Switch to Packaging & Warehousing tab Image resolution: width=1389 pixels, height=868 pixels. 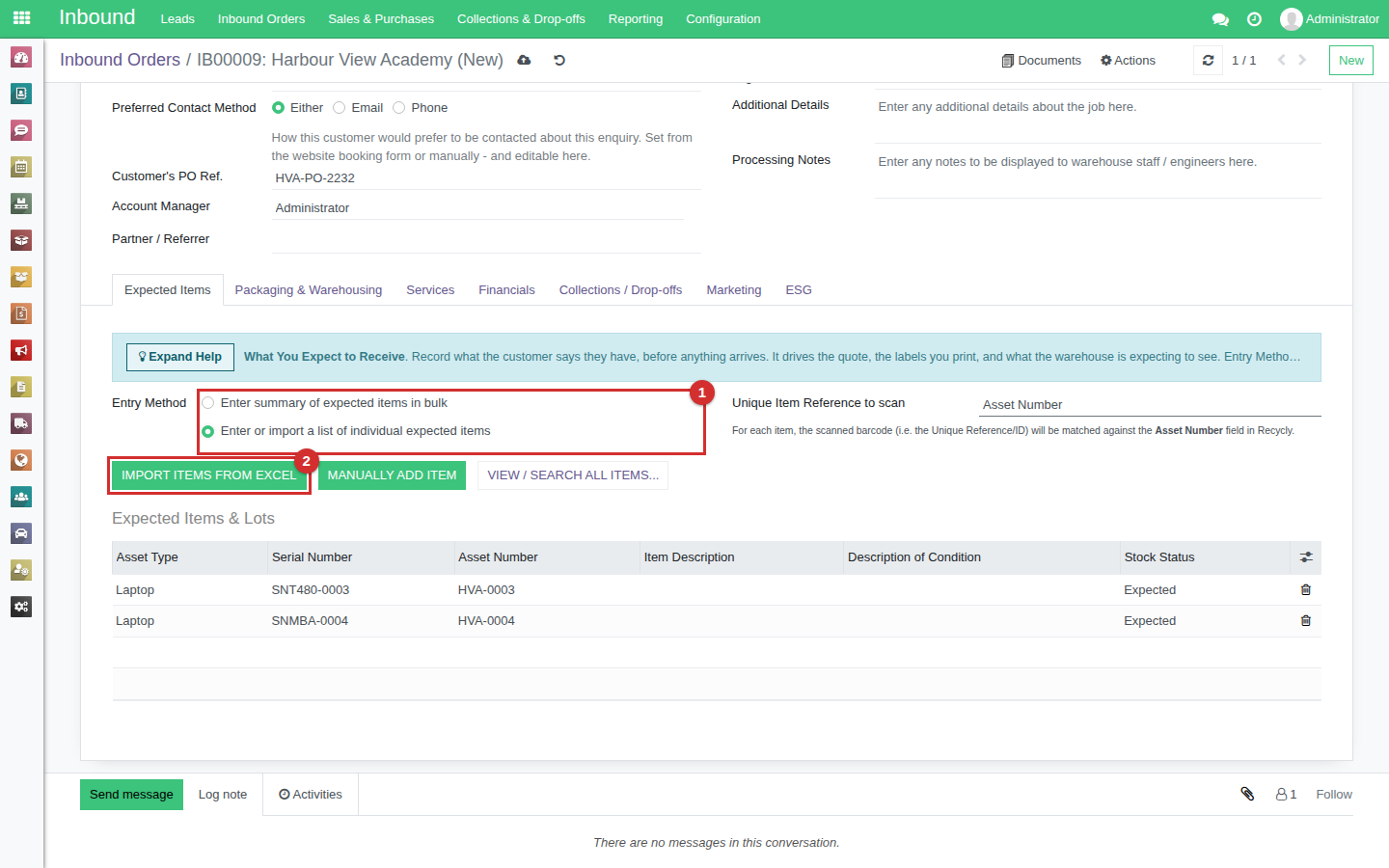click(309, 290)
